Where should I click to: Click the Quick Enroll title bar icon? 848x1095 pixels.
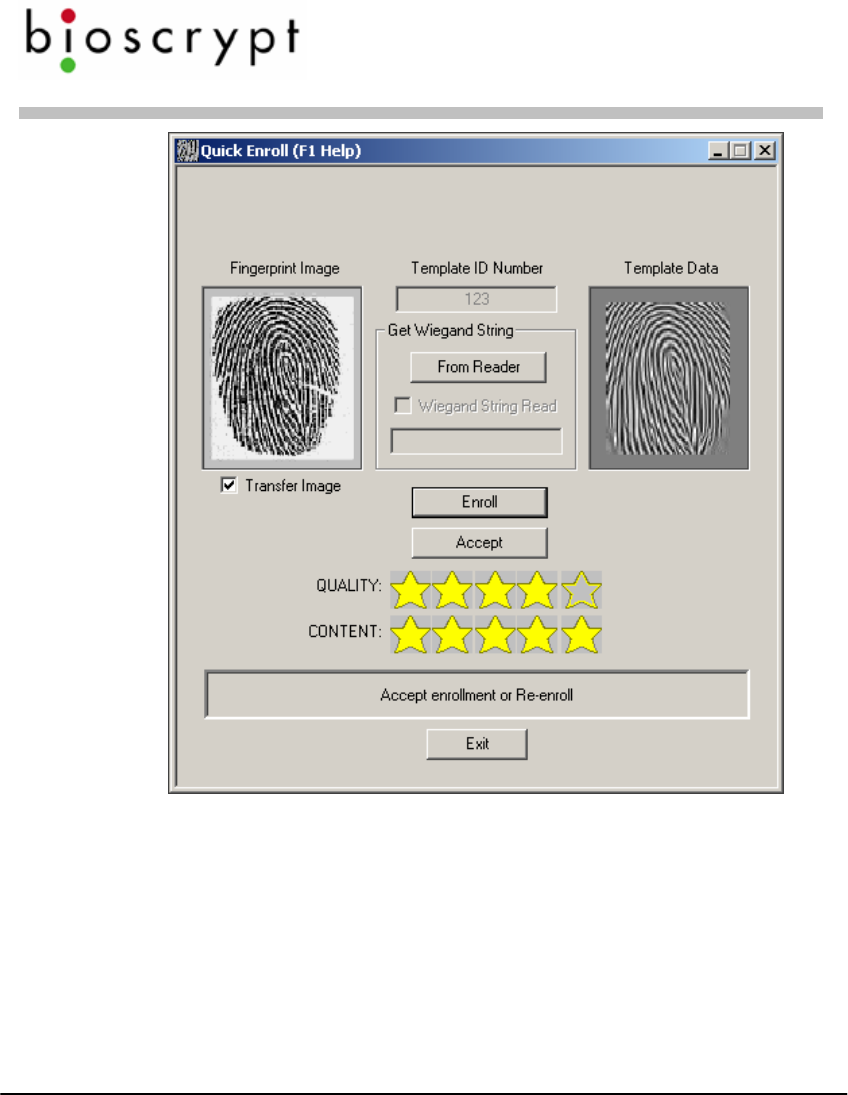[187, 150]
